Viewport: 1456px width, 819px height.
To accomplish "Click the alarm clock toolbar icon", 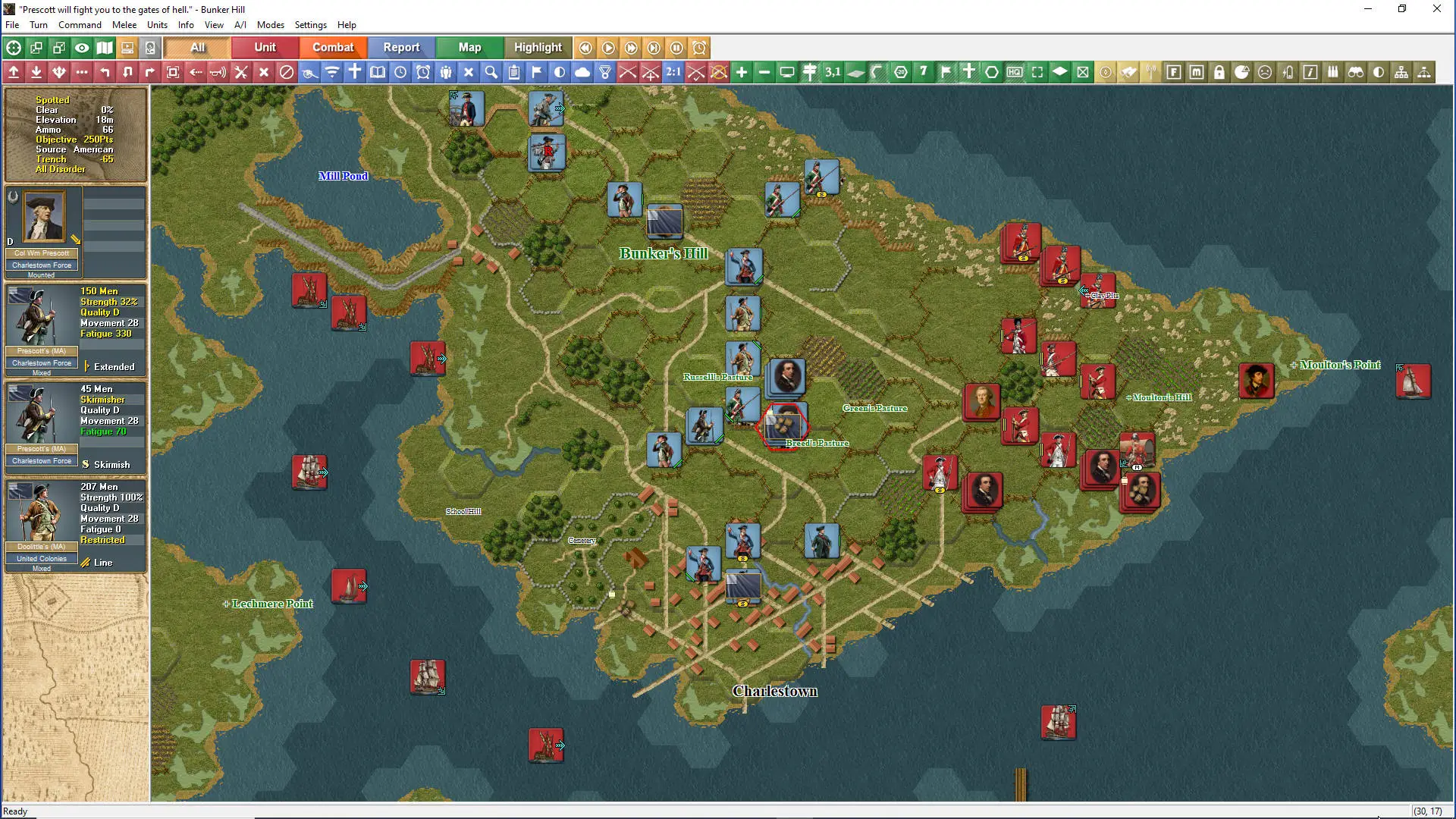I will (423, 72).
